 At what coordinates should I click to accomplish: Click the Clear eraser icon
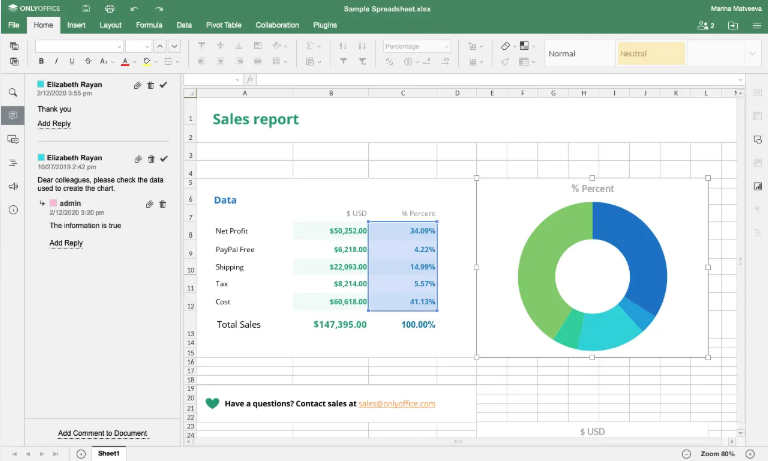tap(505, 46)
